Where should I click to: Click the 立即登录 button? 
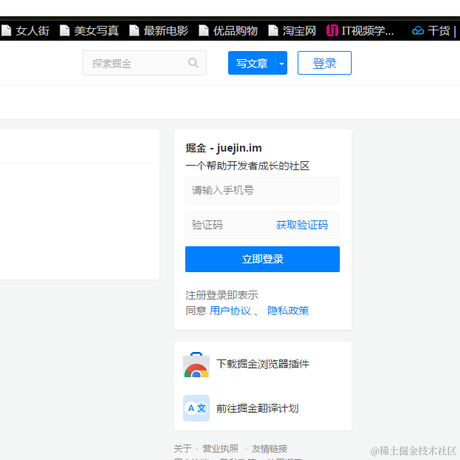point(262,259)
